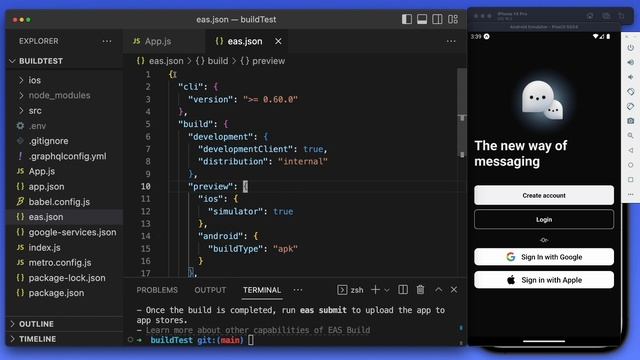Open metro.config.js file
Screen dimensions: 640x360
click(60, 262)
